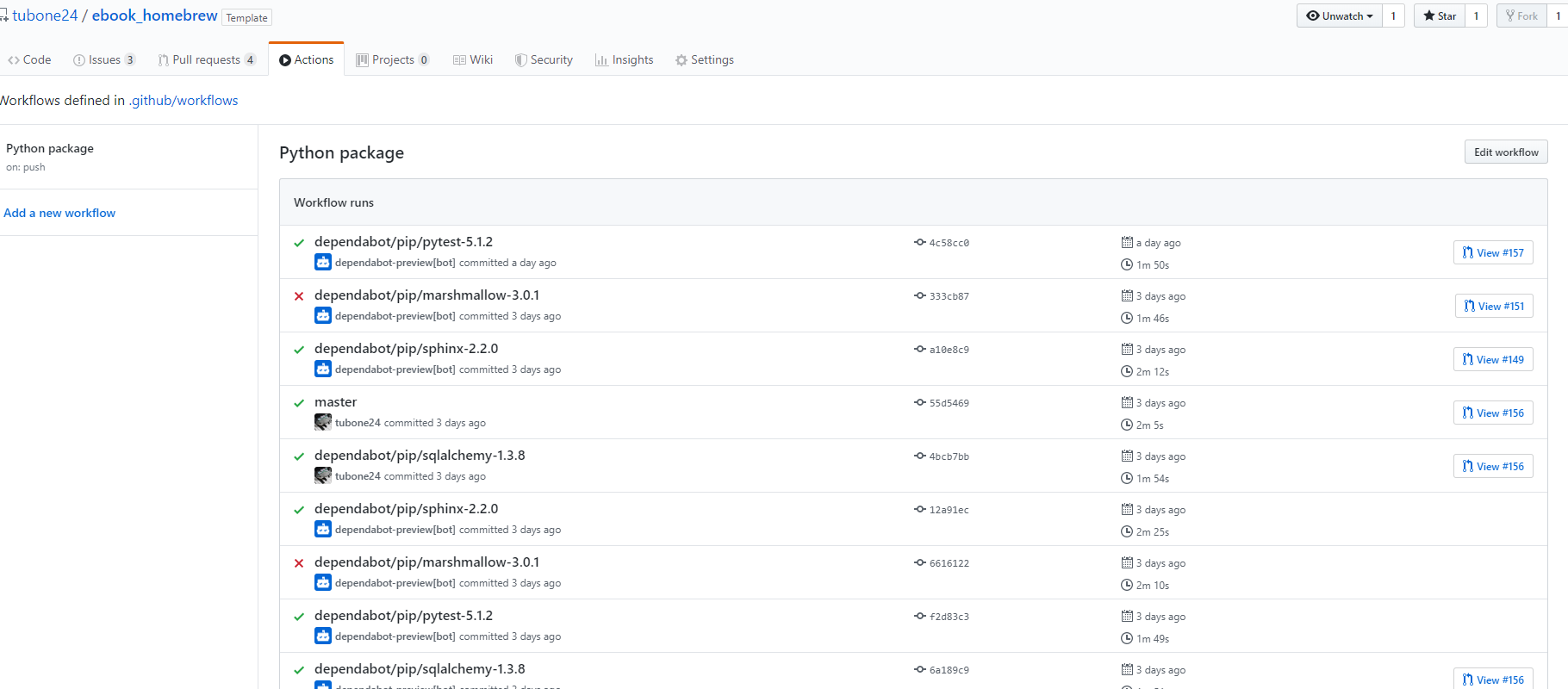Click the green success check for 4c58cc0 run
Image resolution: width=1568 pixels, height=689 pixels.
click(x=299, y=243)
